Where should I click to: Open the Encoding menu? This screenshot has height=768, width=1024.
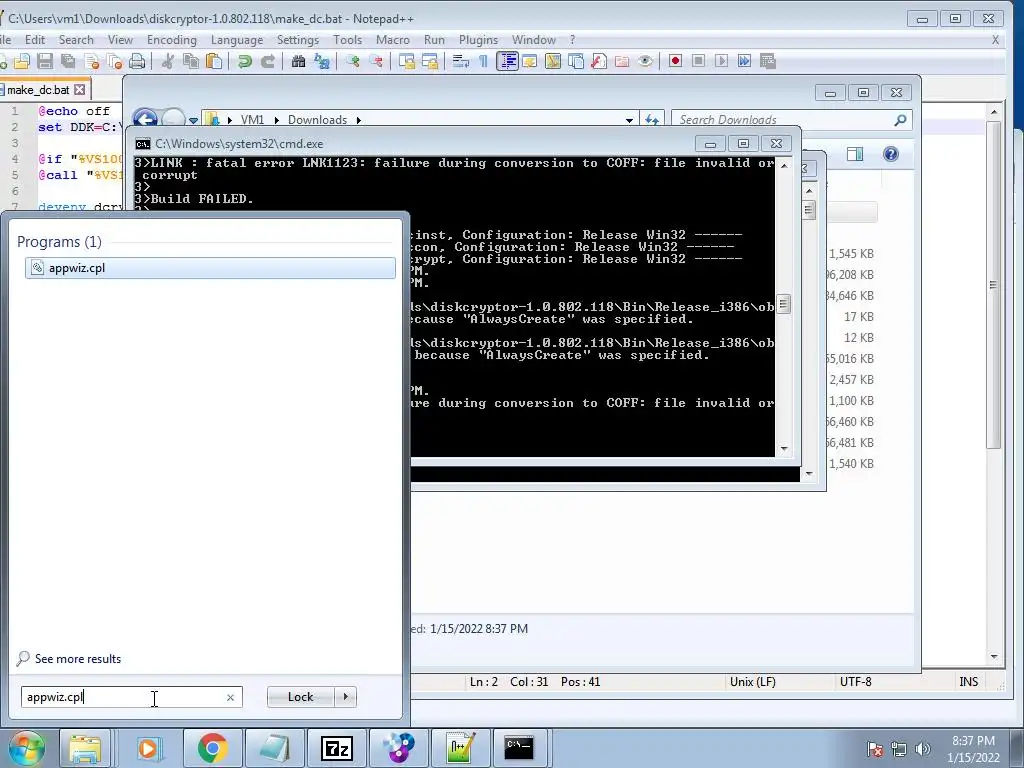coord(172,40)
